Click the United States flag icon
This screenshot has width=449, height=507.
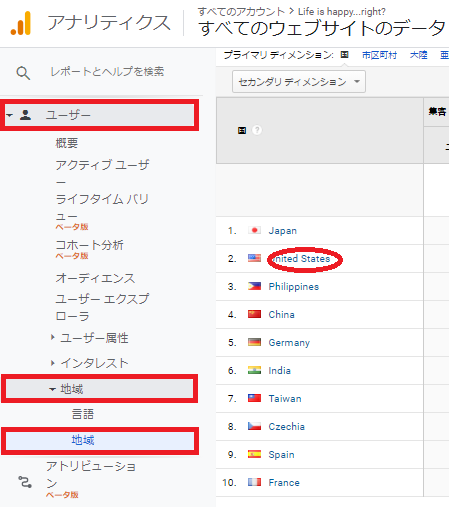254,258
